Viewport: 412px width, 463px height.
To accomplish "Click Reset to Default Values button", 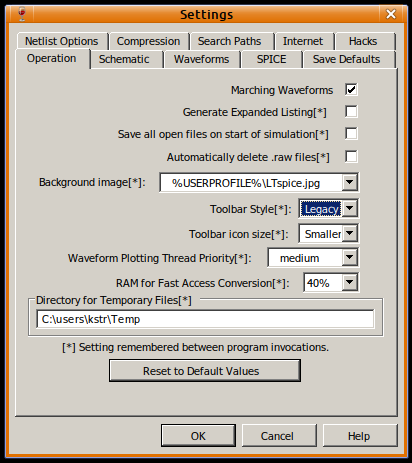I will coord(205,371).
